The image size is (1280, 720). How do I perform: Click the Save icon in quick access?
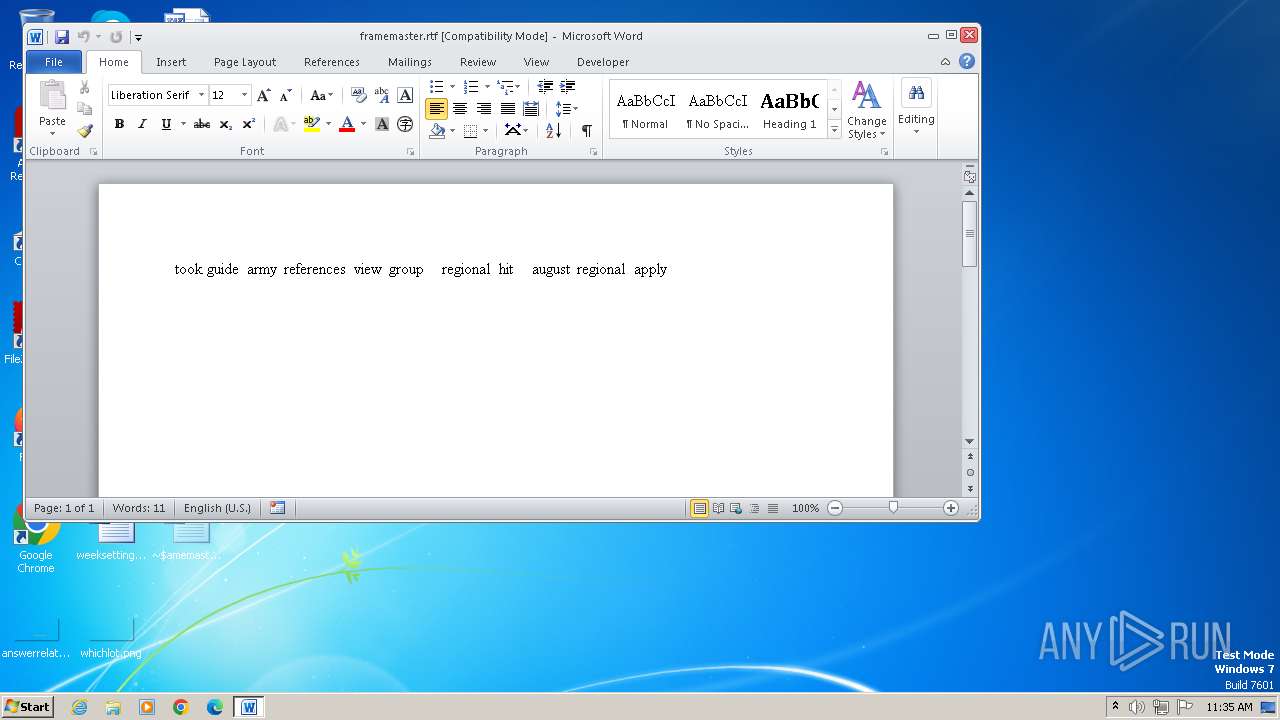(62, 37)
